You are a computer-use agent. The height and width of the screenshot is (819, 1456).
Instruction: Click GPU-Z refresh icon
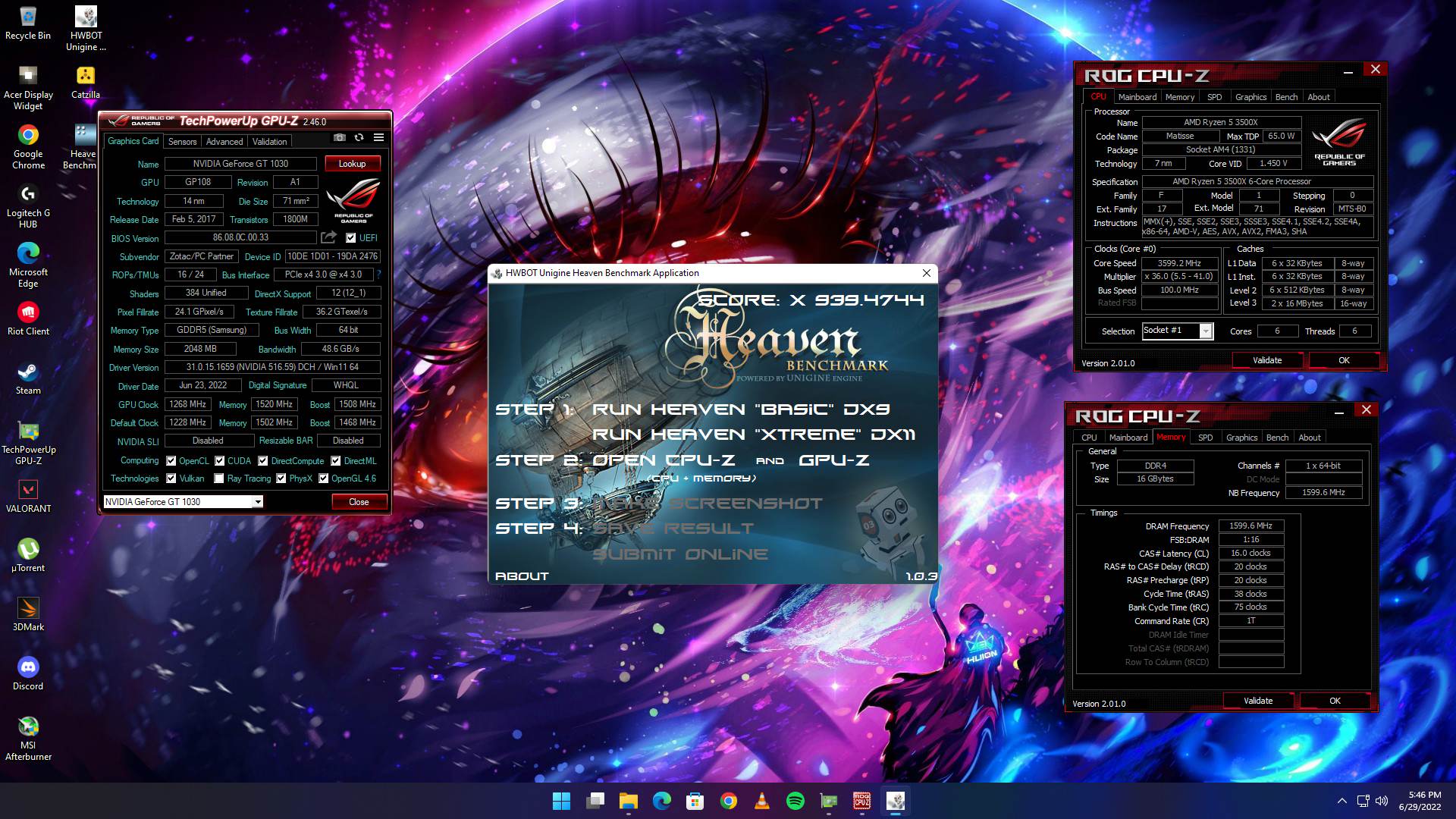click(359, 137)
